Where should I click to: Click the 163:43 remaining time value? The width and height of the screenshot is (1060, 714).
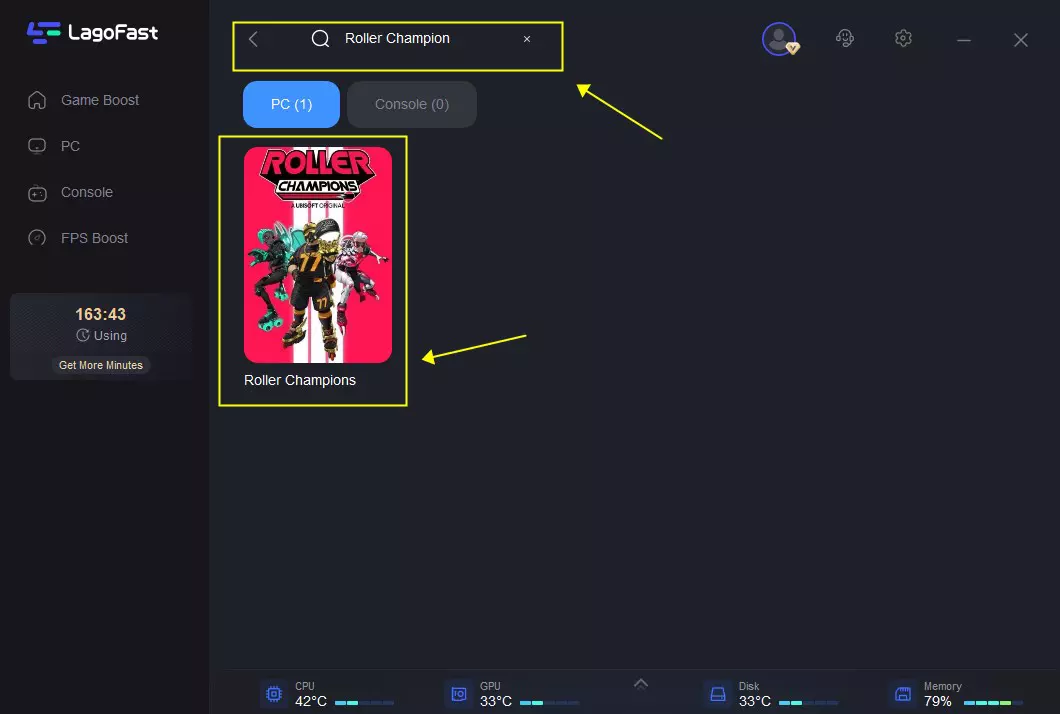(101, 314)
